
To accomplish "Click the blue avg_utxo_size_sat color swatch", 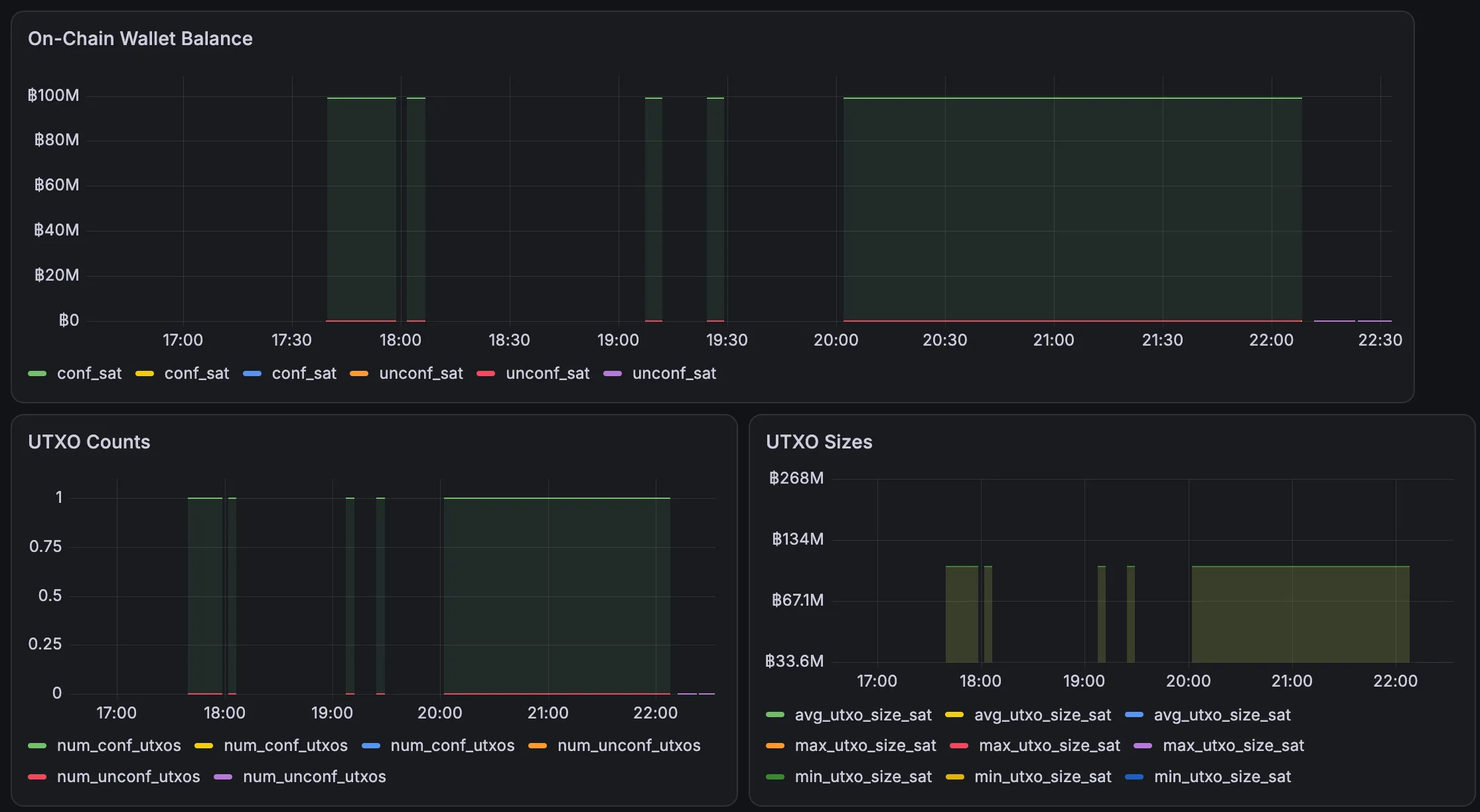I will click(x=1135, y=715).
